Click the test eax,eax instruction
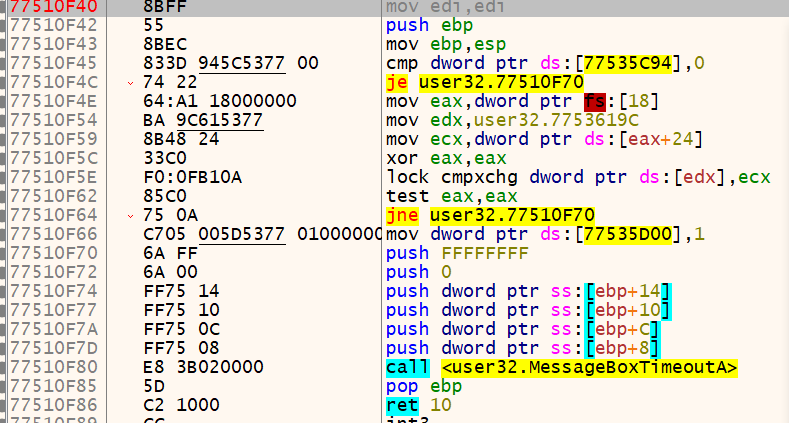Image resolution: width=789 pixels, height=423 pixels. [451, 196]
